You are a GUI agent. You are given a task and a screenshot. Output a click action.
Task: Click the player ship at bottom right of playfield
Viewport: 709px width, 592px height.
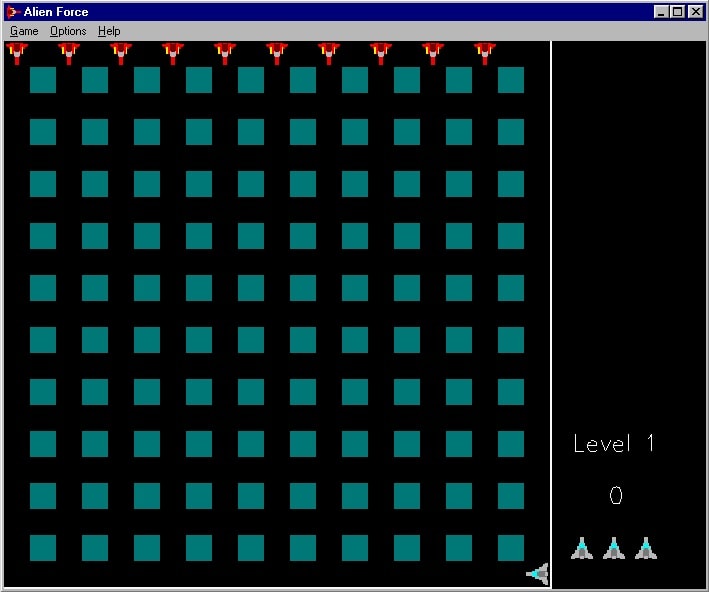538,574
